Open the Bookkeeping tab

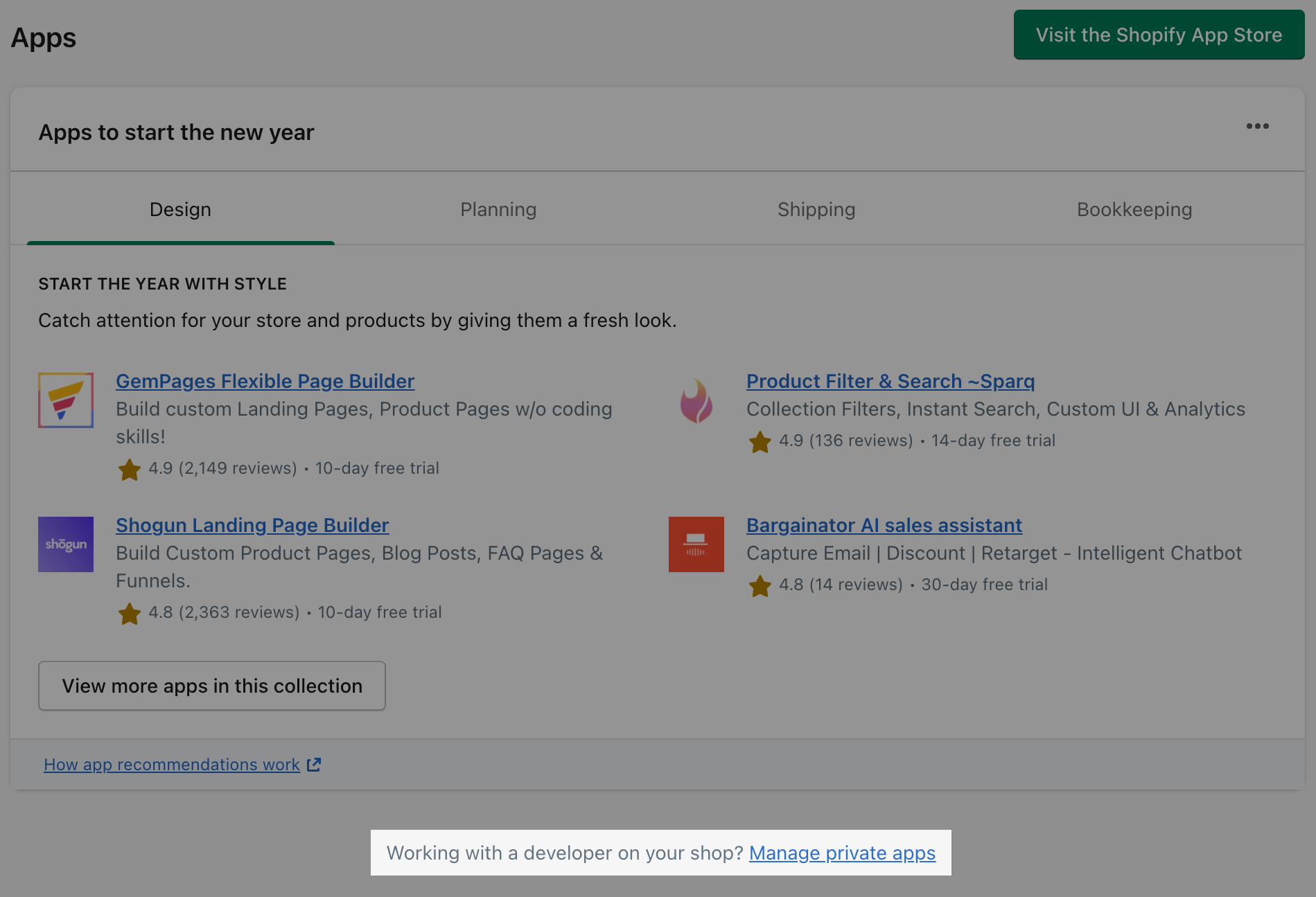[1134, 209]
